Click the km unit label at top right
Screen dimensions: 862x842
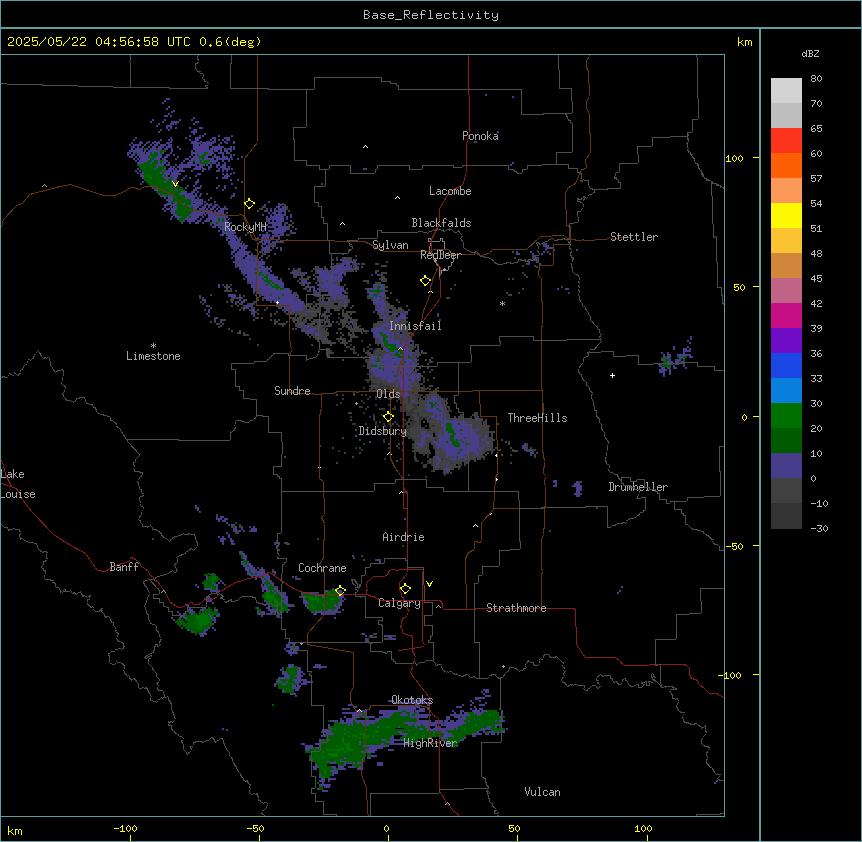coord(744,42)
